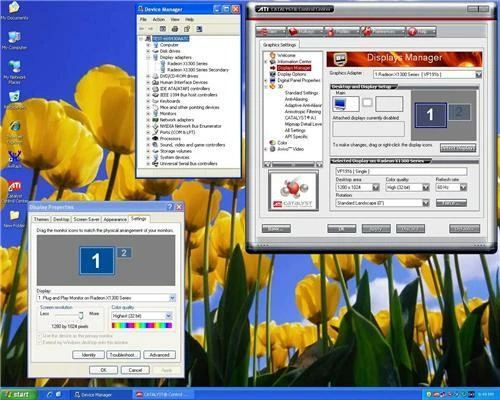Expand the Network adapters node
The width and height of the screenshot is (500, 400).
click(148, 120)
